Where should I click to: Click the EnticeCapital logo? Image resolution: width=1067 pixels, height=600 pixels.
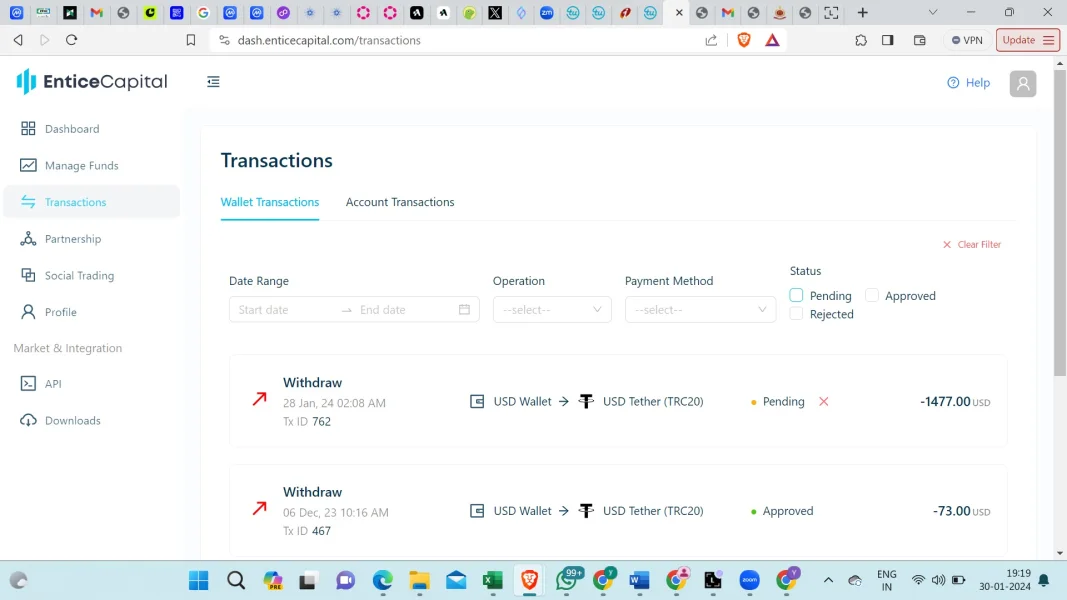tap(92, 82)
